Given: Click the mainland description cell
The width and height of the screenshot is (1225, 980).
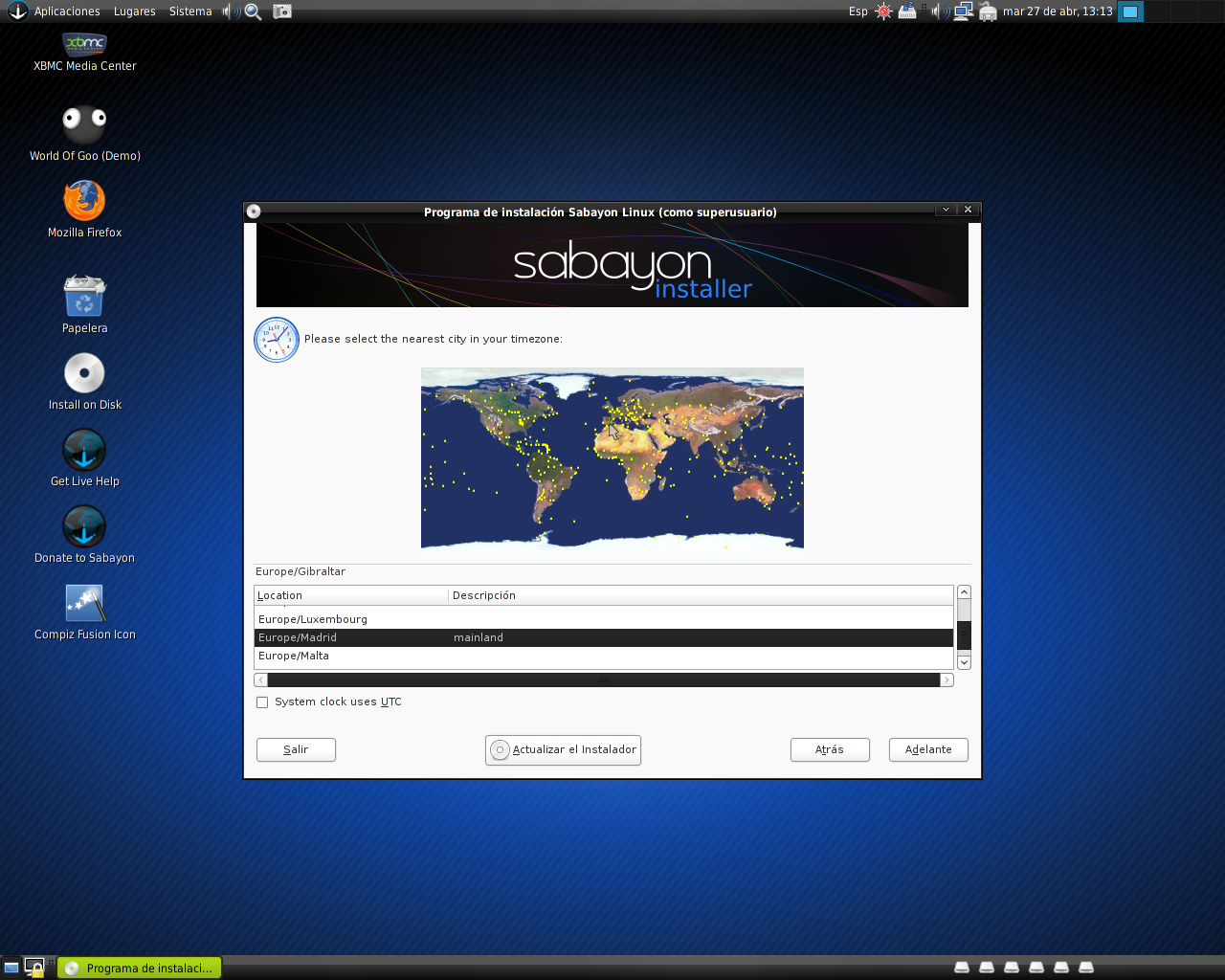Looking at the screenshot, I should (479, 637).
